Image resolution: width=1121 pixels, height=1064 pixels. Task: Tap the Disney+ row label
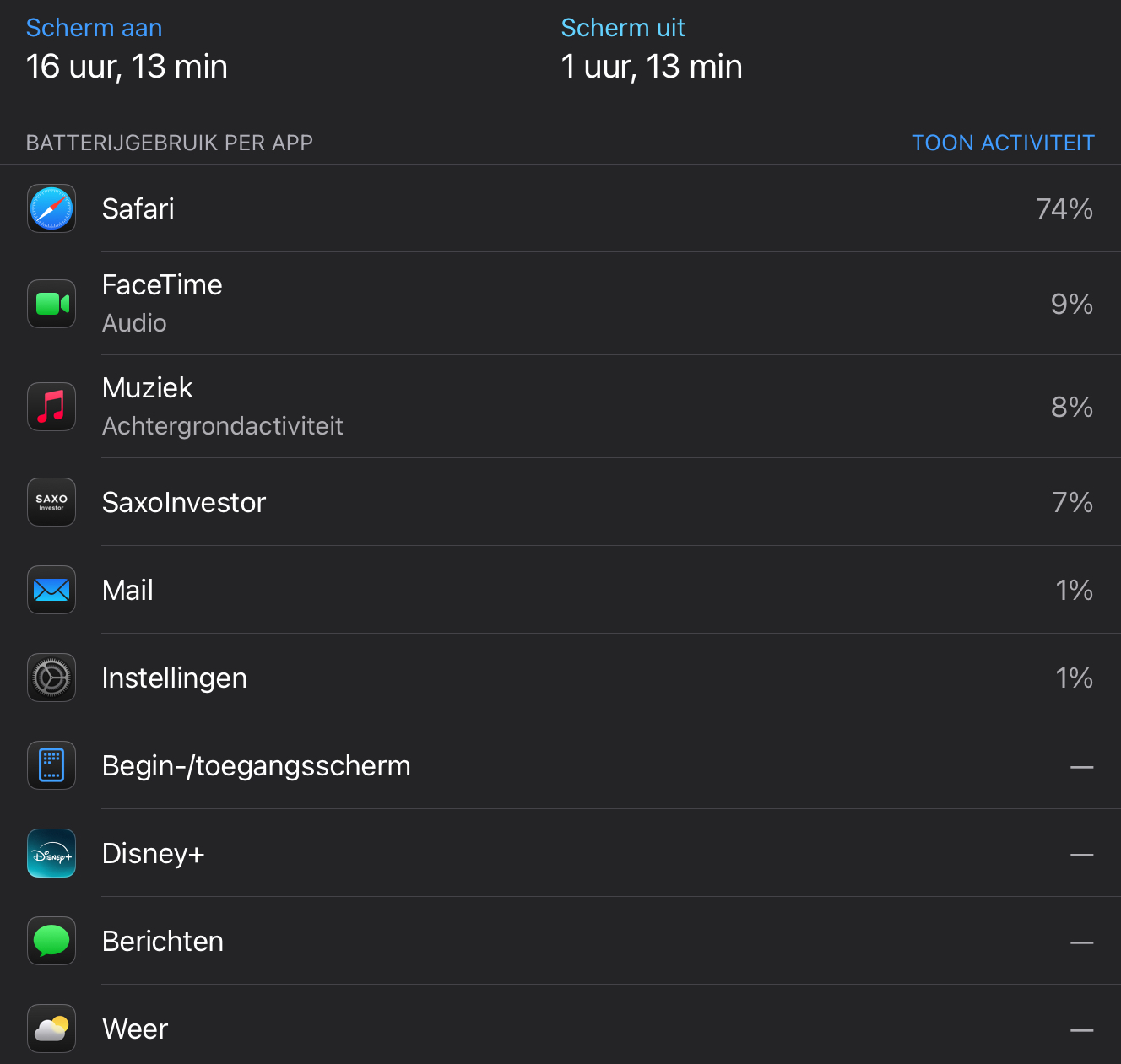[x=153, y=853]
